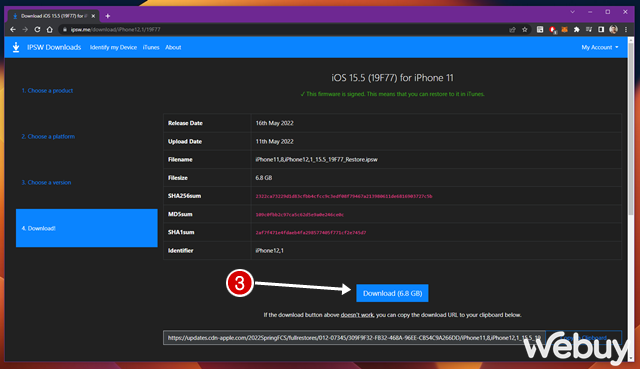Click the download URL text field
Image resolution: width=640 pixels, height=369 pixels.
pos(354,338)
